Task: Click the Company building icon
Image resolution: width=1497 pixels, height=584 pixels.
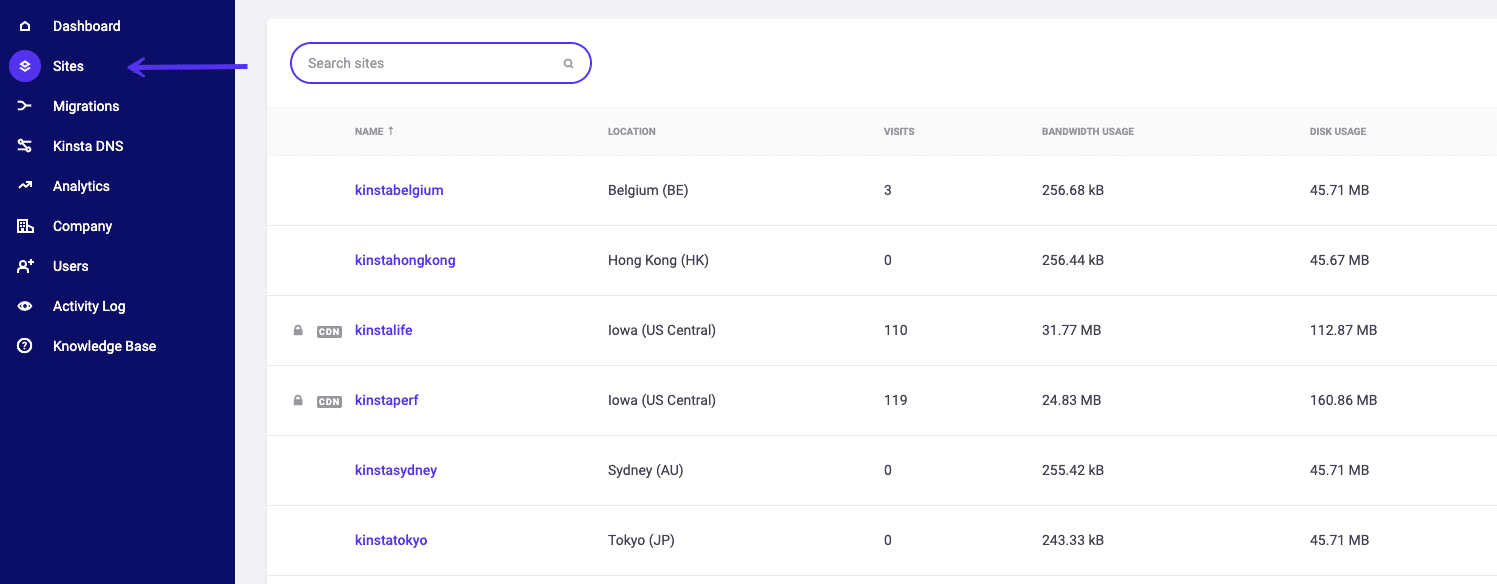Action: pyautogui.click(x=25, y=225)
